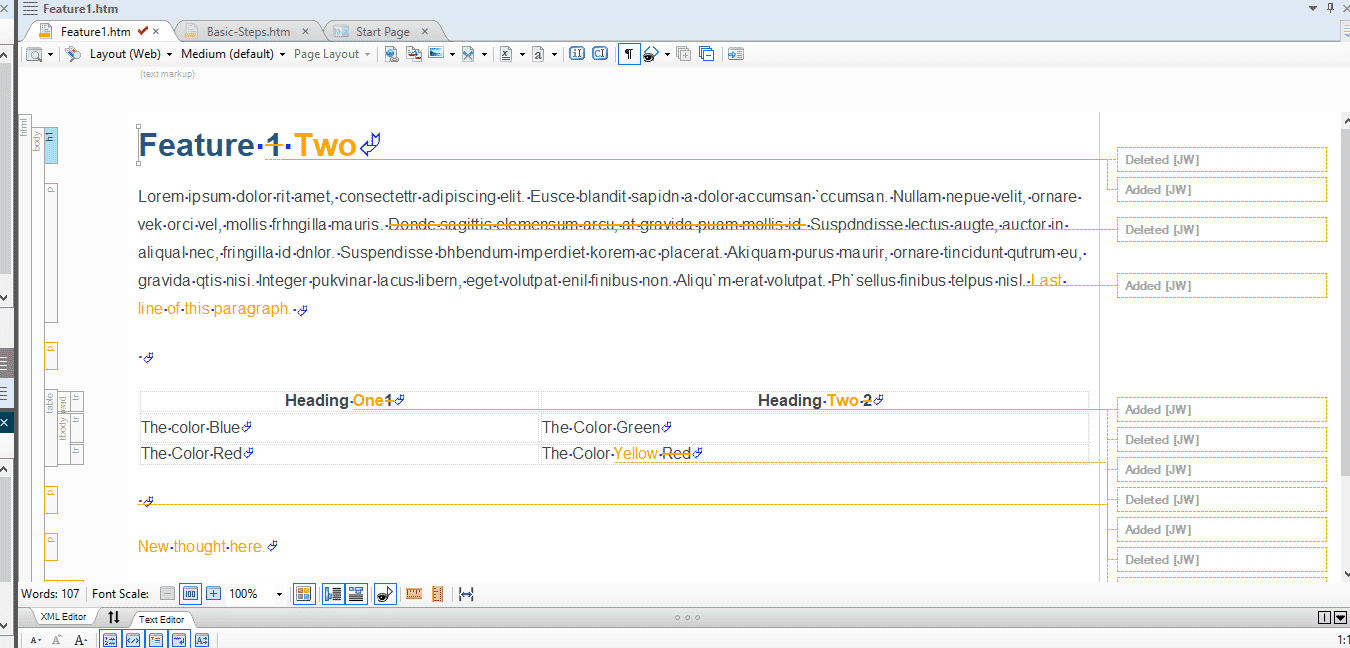The height and width of the screenshot is (648, 1350).
Task: Click the grayed stacked pages icon
Action: click(x=684, y=54)
